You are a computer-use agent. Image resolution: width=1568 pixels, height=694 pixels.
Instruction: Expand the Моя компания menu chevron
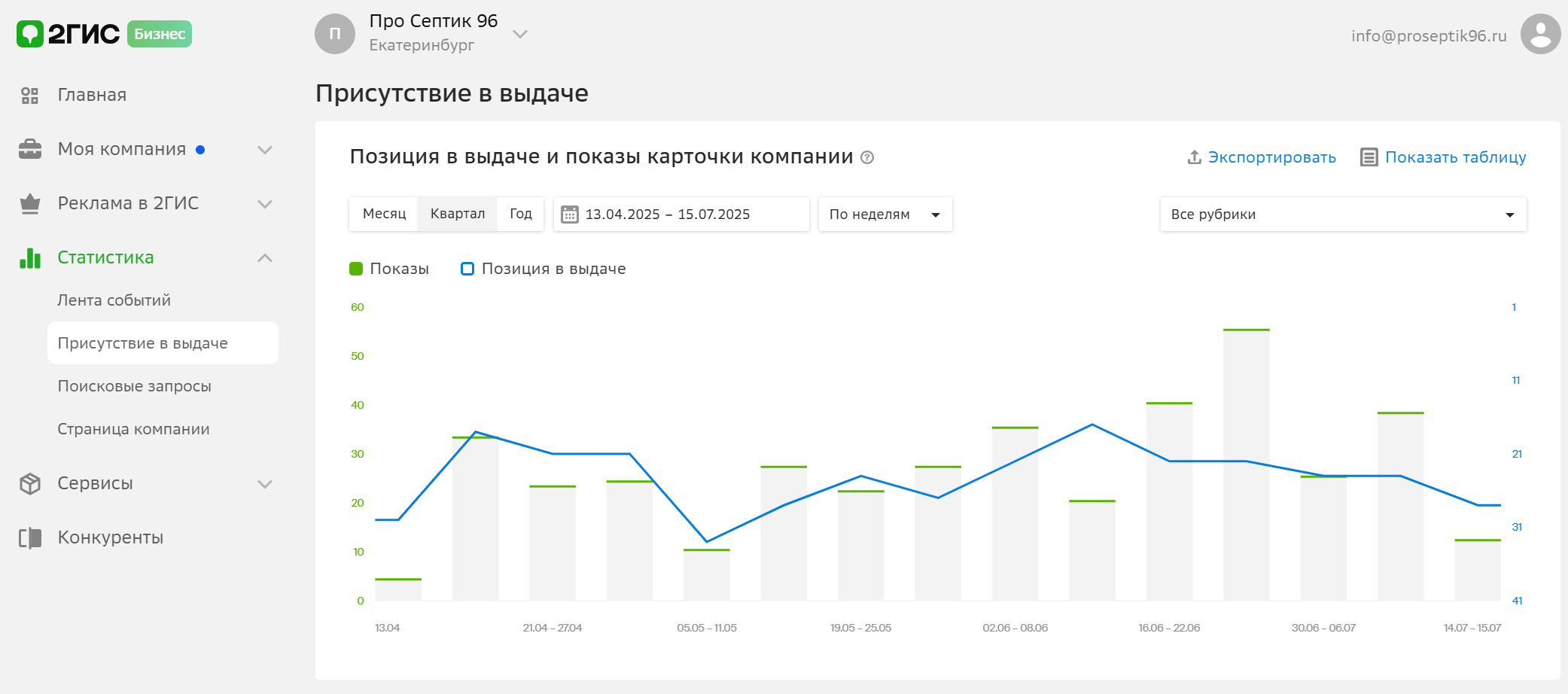click(x=265, y=150)
